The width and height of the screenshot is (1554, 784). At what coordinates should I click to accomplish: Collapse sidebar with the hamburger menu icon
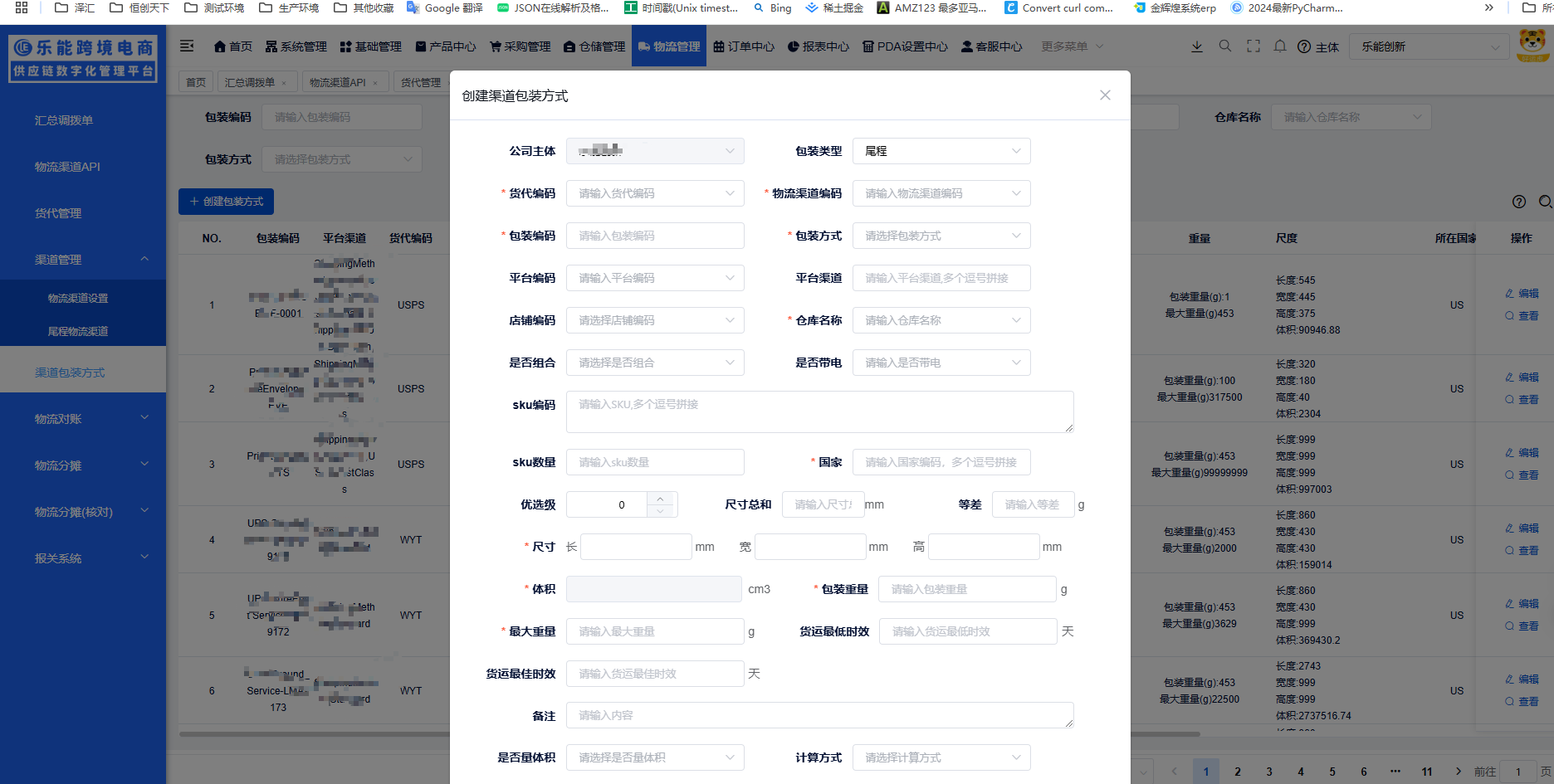tap(187, 46)
